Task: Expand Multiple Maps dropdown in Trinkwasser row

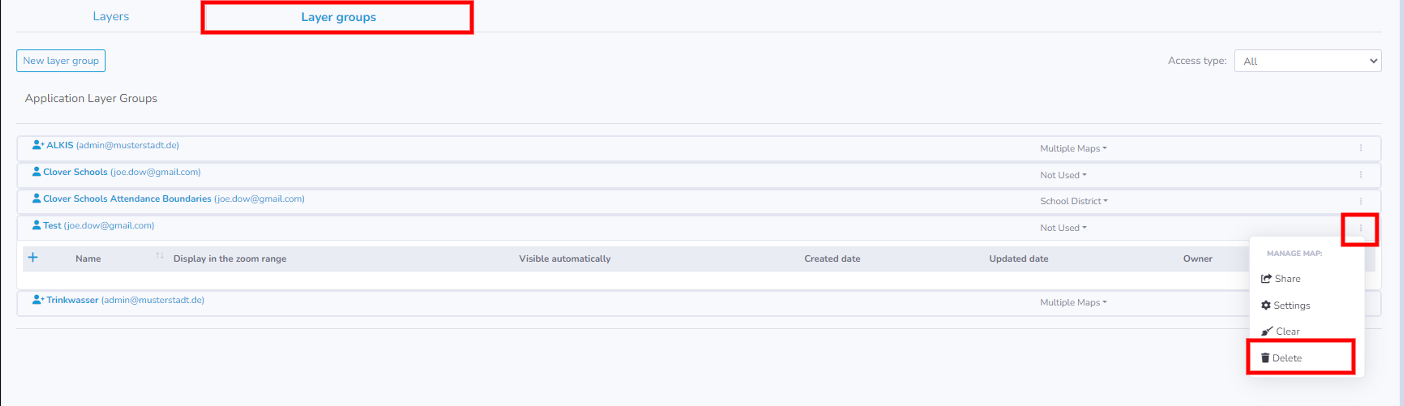Action: point(1073,302)
